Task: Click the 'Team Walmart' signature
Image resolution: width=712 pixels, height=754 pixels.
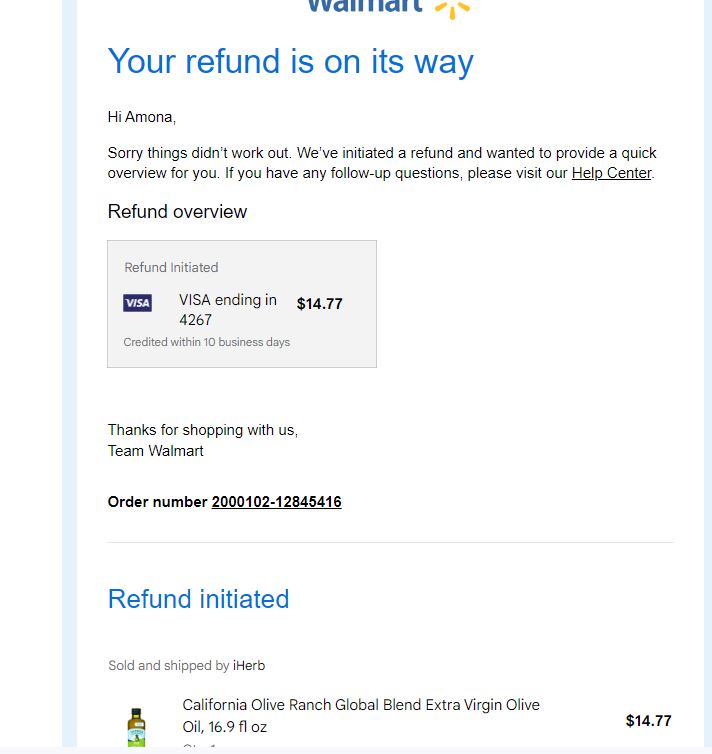Action: click(x=155, y=451)
